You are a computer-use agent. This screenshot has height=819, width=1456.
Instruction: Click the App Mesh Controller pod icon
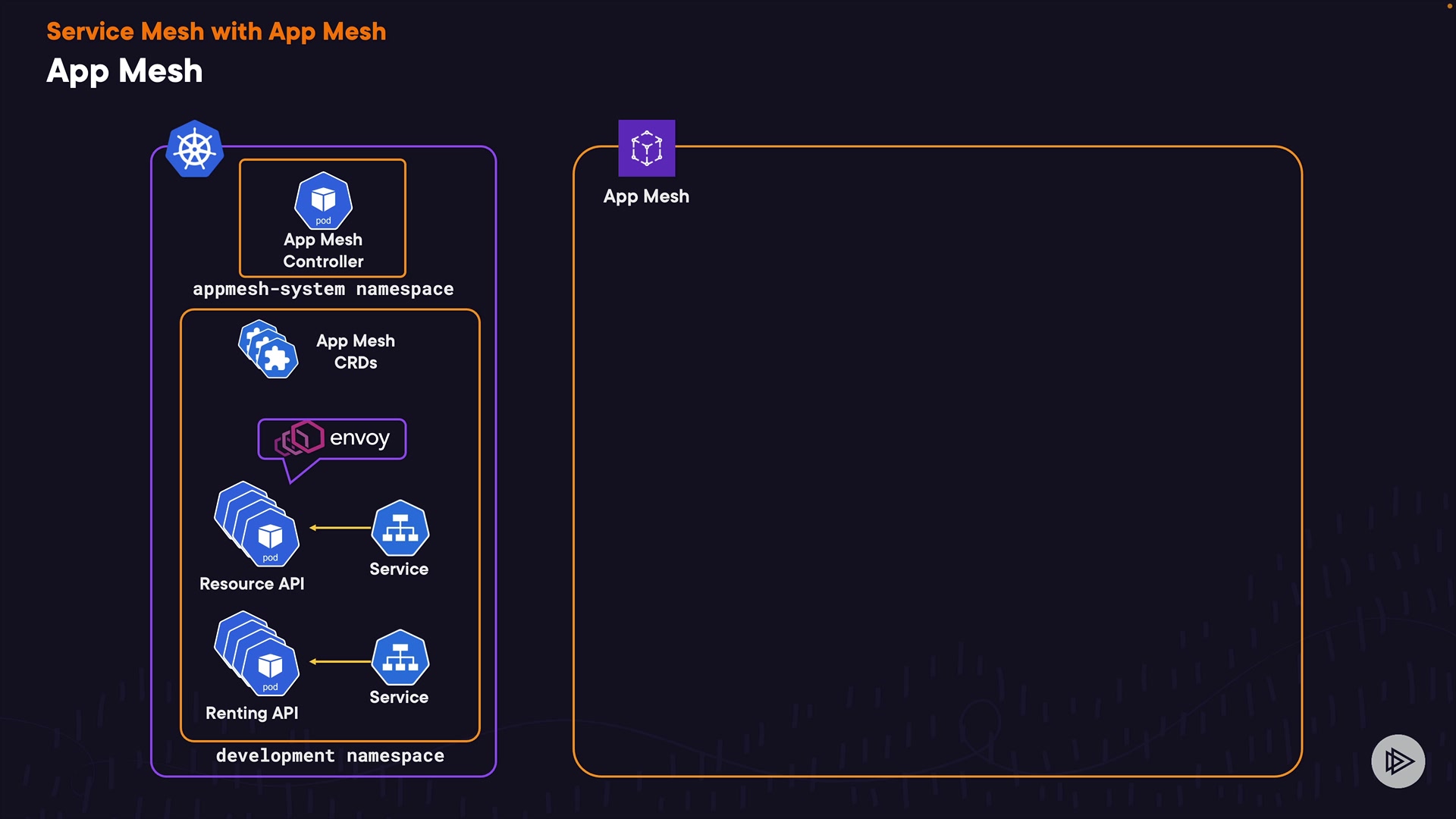[323, 200]
